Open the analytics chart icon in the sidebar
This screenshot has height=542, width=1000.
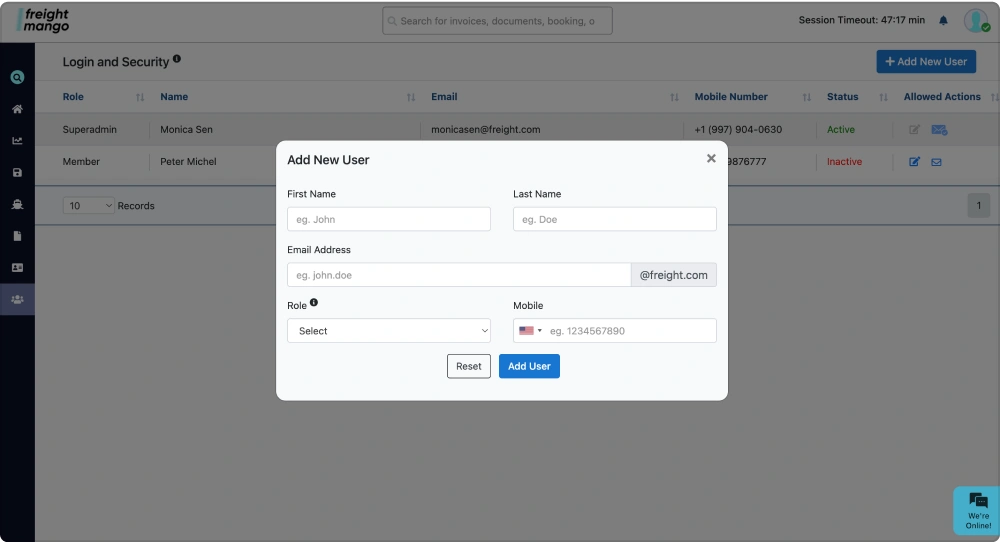[x=17, y=141]
